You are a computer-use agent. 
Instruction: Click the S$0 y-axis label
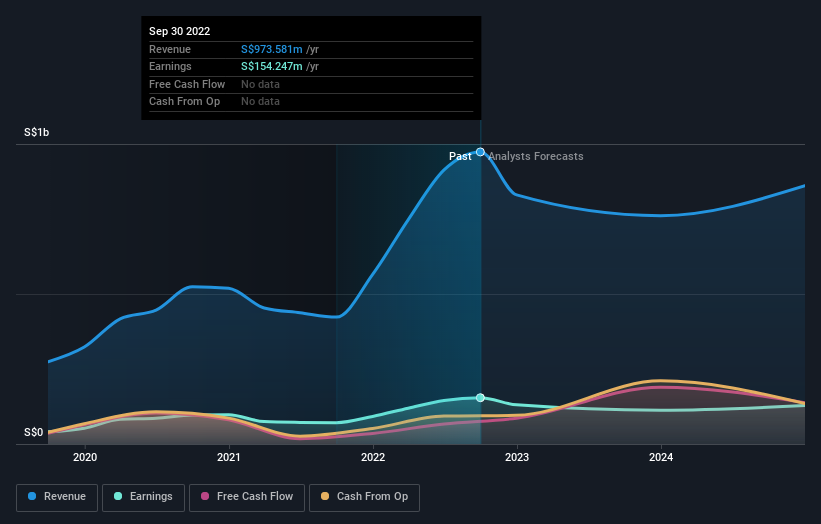point(34,432)
